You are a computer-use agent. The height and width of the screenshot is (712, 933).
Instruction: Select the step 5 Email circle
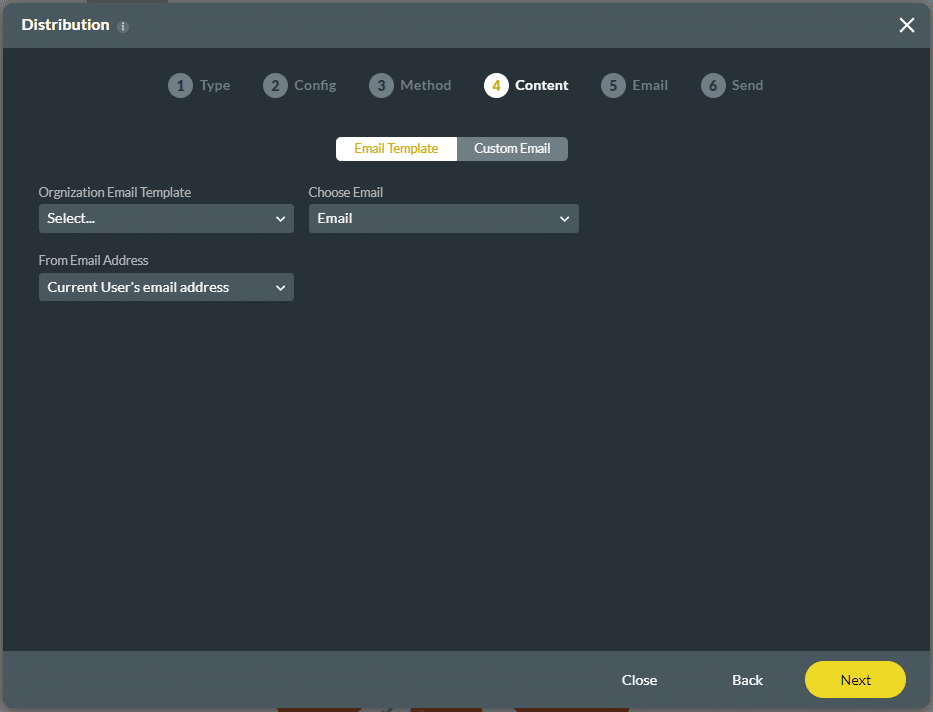coord(613,85)
